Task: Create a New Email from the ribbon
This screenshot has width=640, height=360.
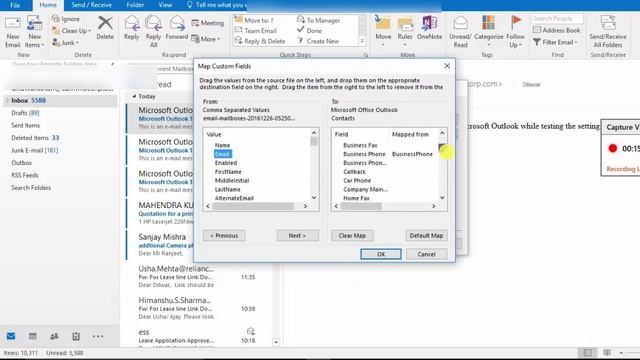Action: click(13, 32)
